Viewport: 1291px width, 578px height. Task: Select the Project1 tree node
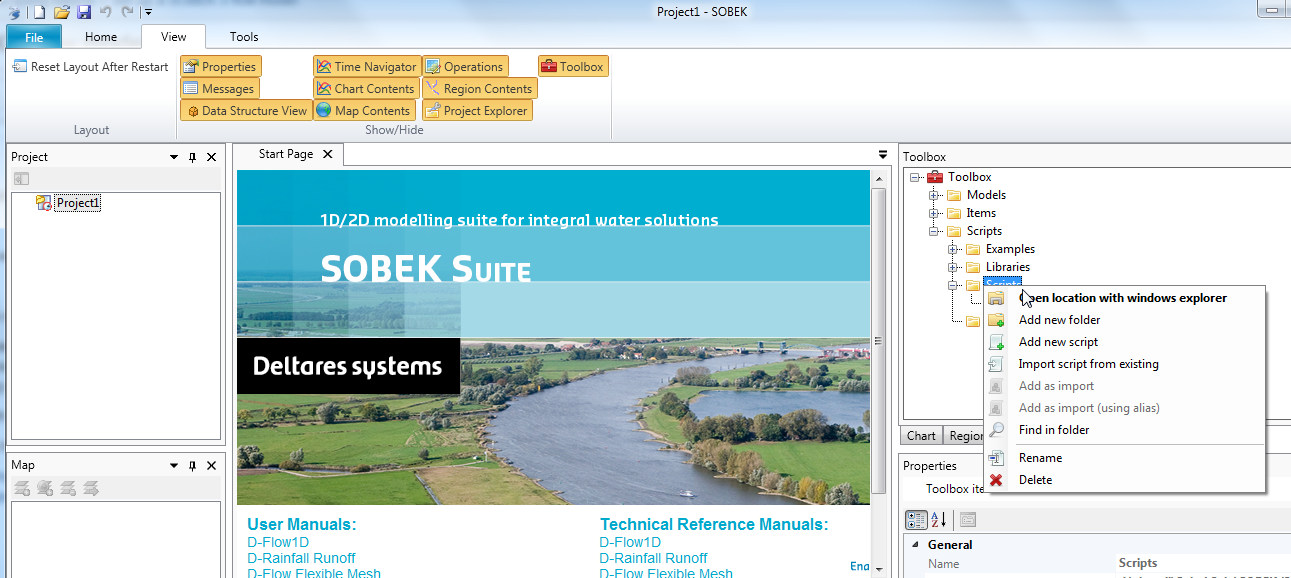[78, 203]
